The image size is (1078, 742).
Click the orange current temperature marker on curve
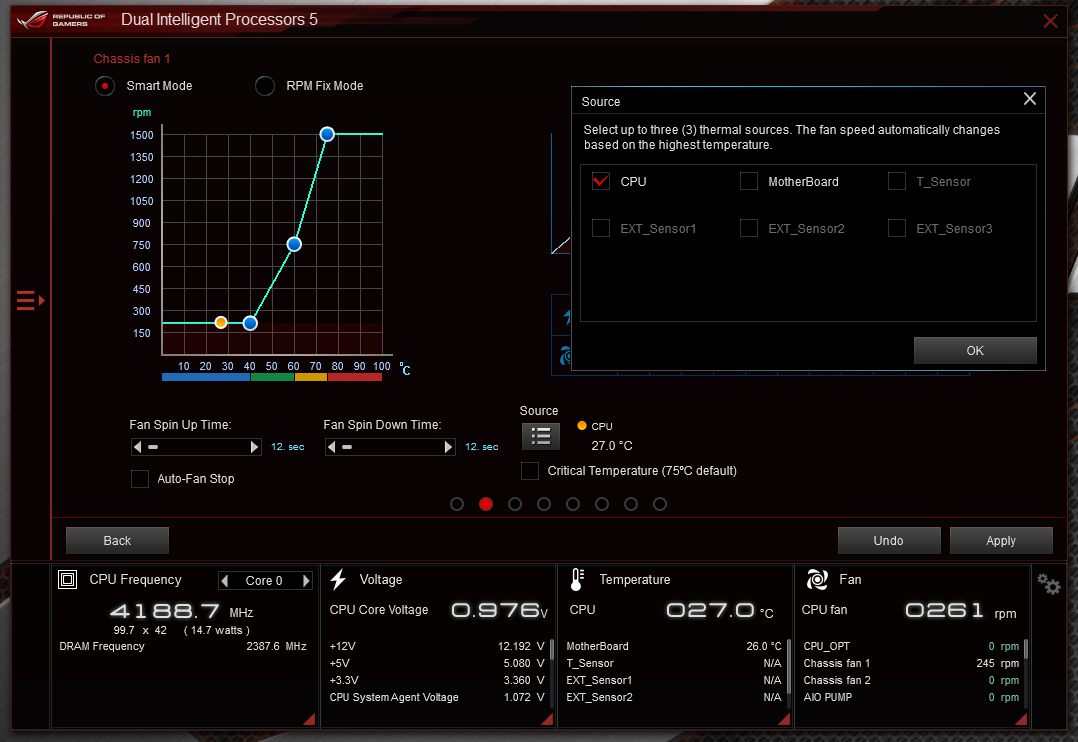(x=221, y=323)
